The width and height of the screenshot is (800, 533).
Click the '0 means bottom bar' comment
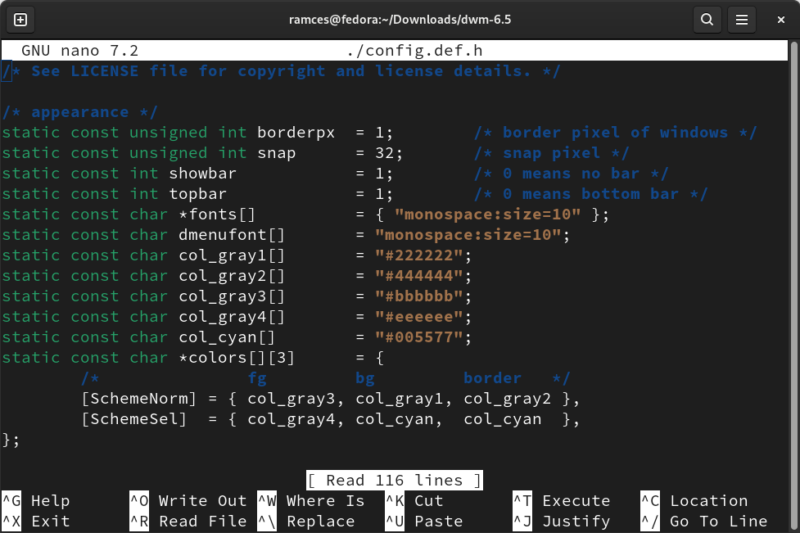(x=591, y=194)
